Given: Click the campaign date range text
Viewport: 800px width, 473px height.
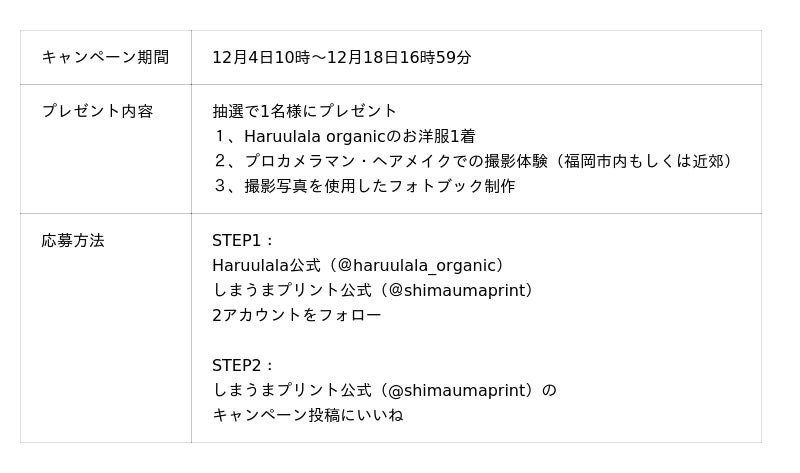Looking at the screenshot, I should coord(341,57).
